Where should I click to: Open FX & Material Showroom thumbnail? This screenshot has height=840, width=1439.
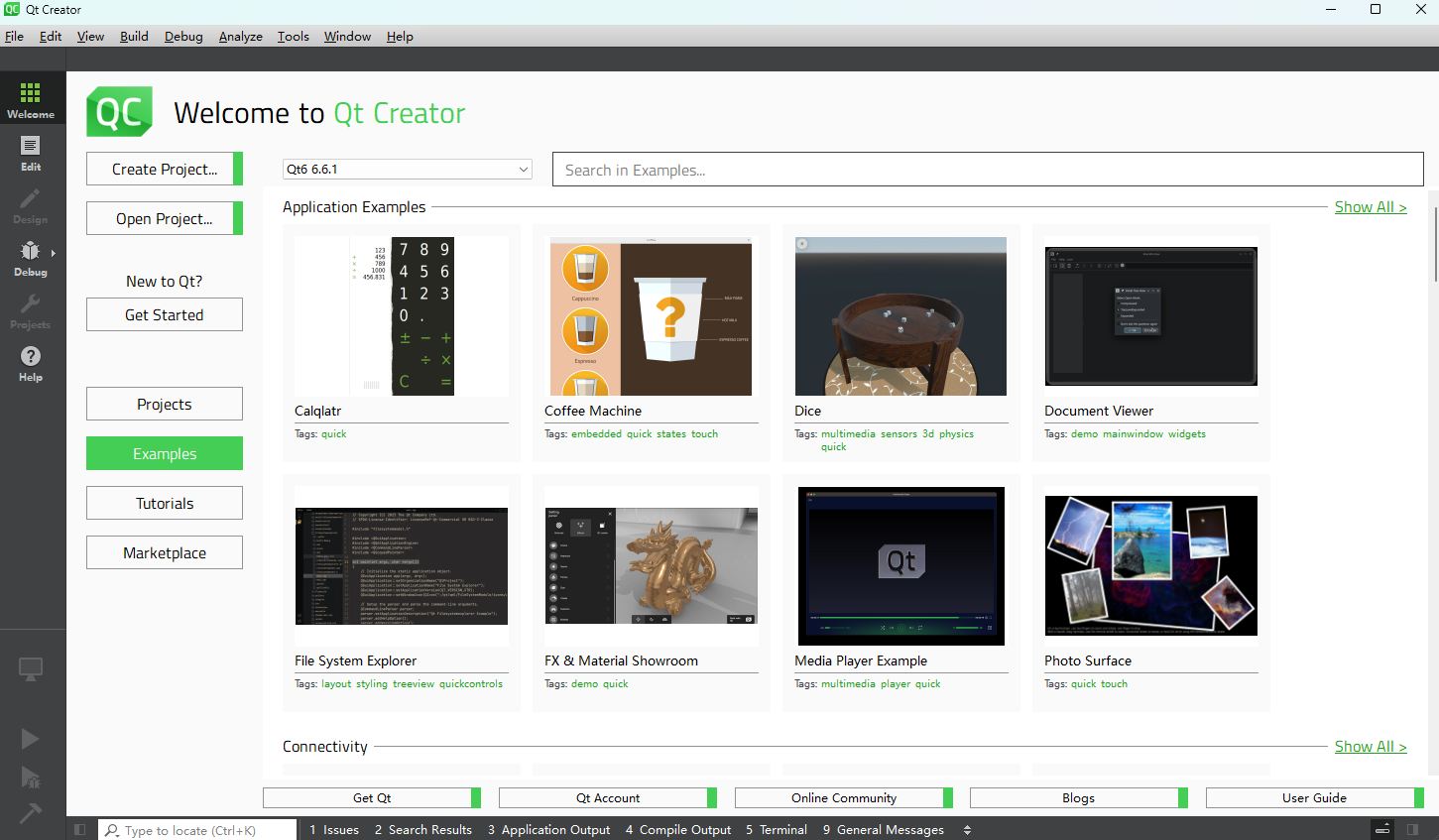tap(652, 566)
